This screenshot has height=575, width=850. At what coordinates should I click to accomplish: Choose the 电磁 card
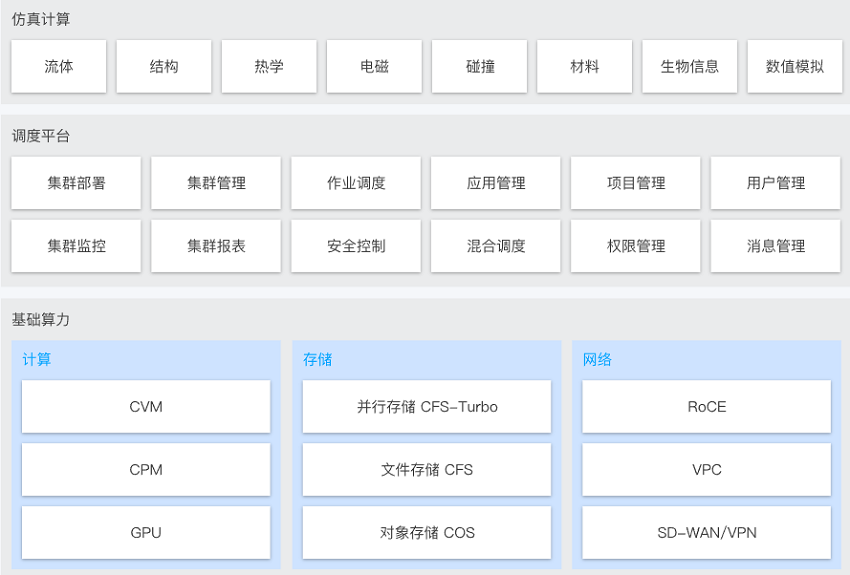(374, 66)
